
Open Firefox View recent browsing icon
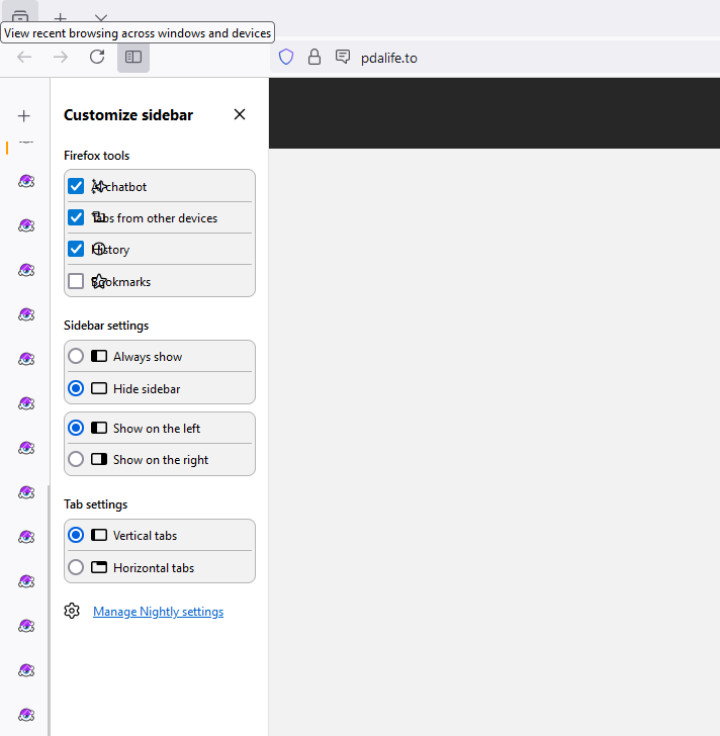[20, 15]
